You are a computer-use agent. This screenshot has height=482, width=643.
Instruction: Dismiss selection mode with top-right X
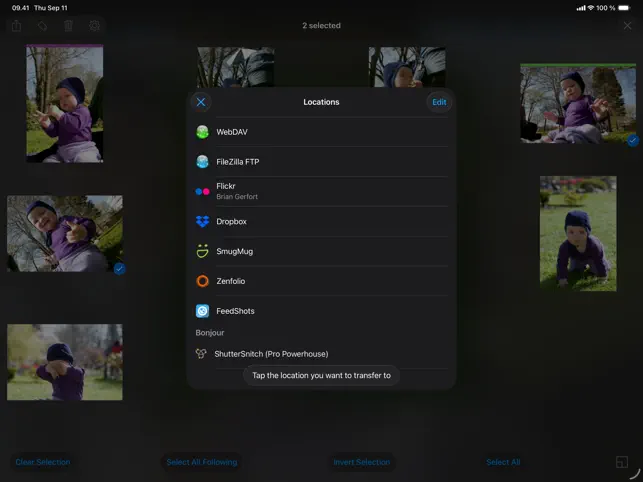pos(627,26)
